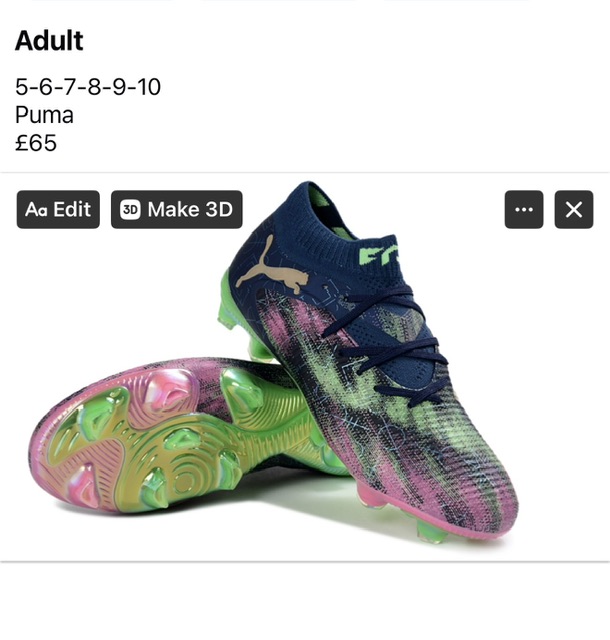Click the sizes line "5-6-7-8-9-10"
This screenshot has width=610, height=640.
[88, 87]
